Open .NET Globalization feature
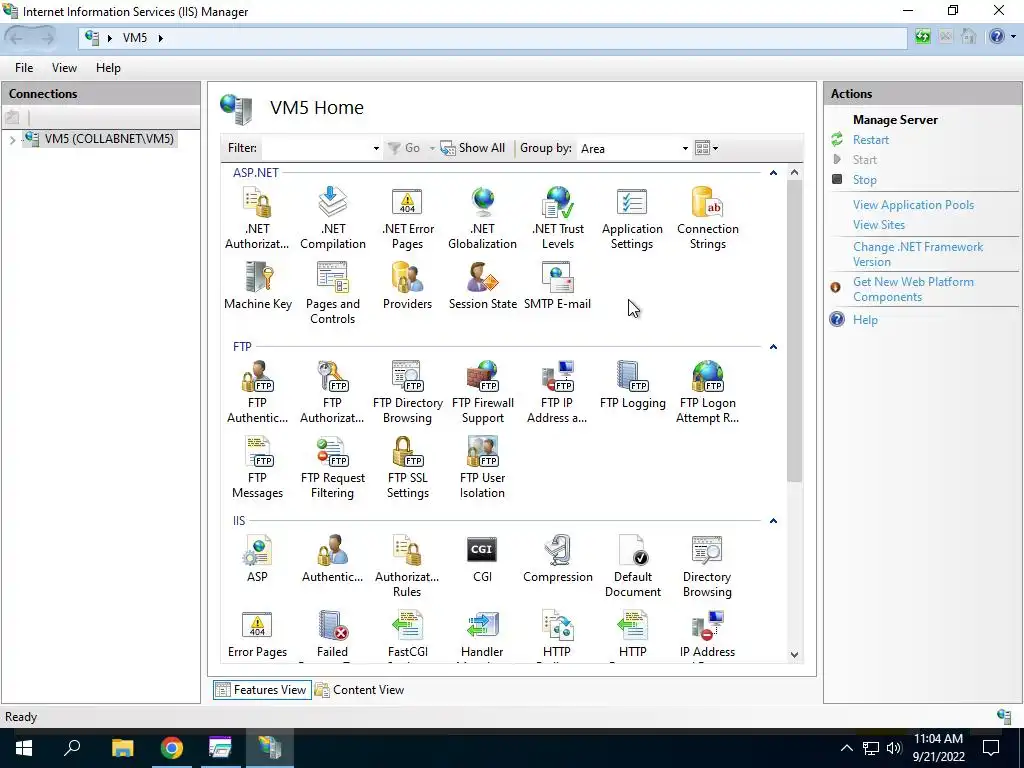1024x768 pixels. coord(483,218)
